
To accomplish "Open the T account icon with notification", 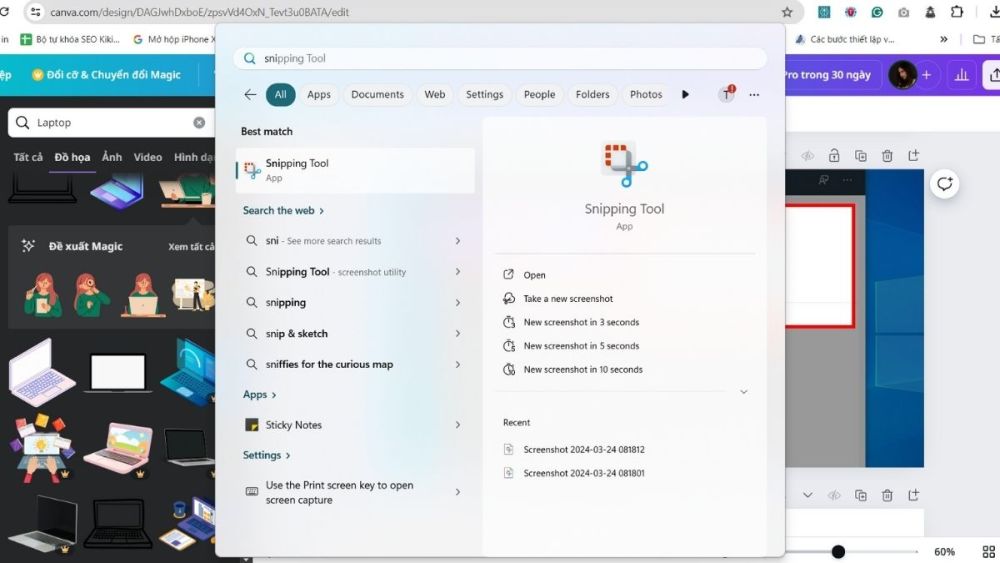I will click(x=726, y=94).
